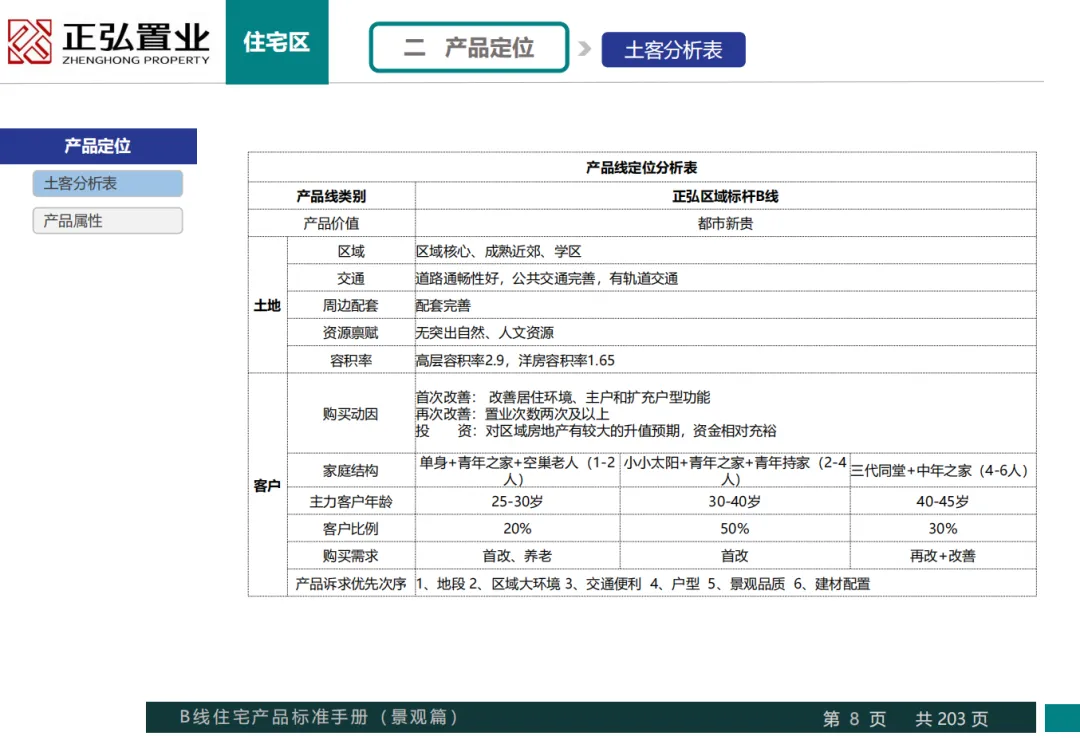1080x748 pixels.
Task: Click the 产品线定位分析表 table title
Action: click(641, 167)
